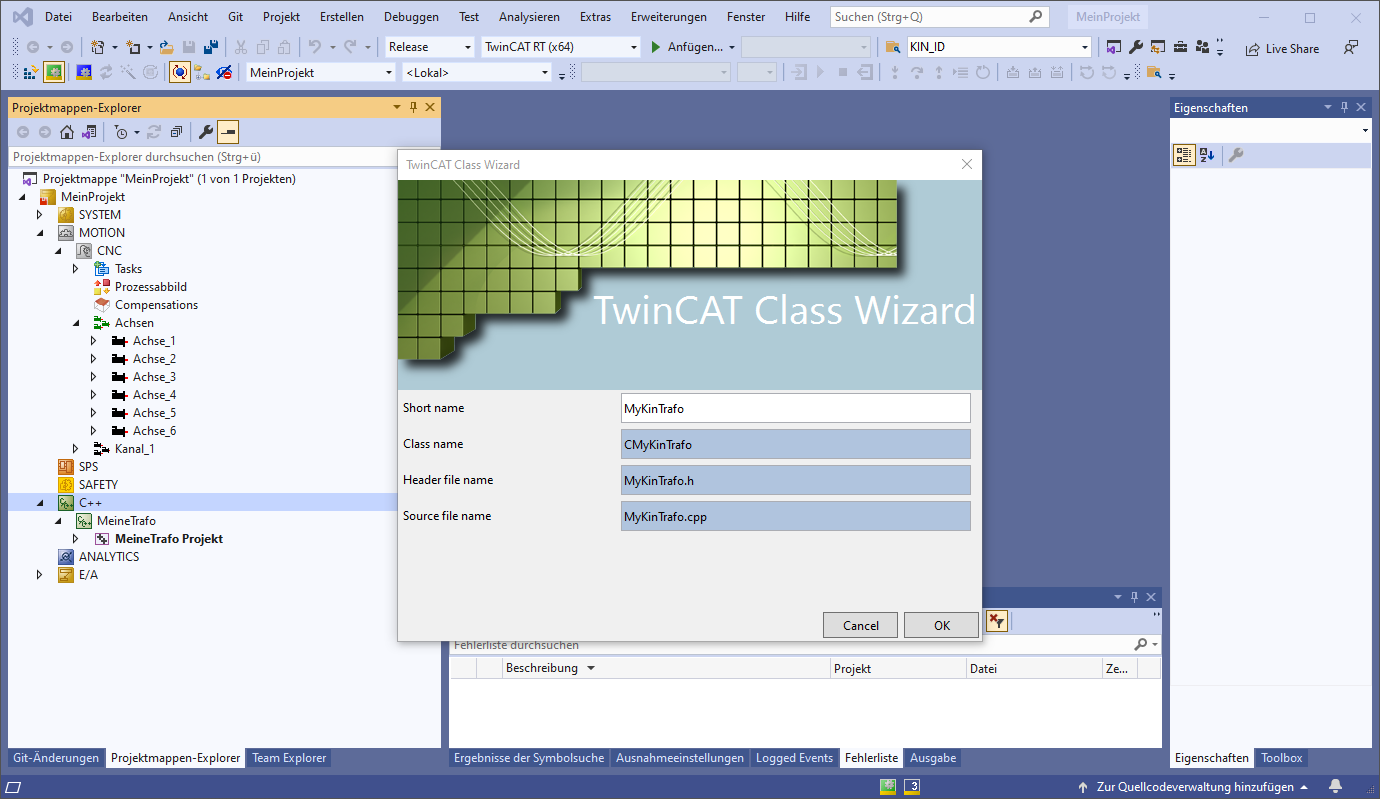Click the Live Share button
This screenshot has width=1380, height=799.
1282,49
